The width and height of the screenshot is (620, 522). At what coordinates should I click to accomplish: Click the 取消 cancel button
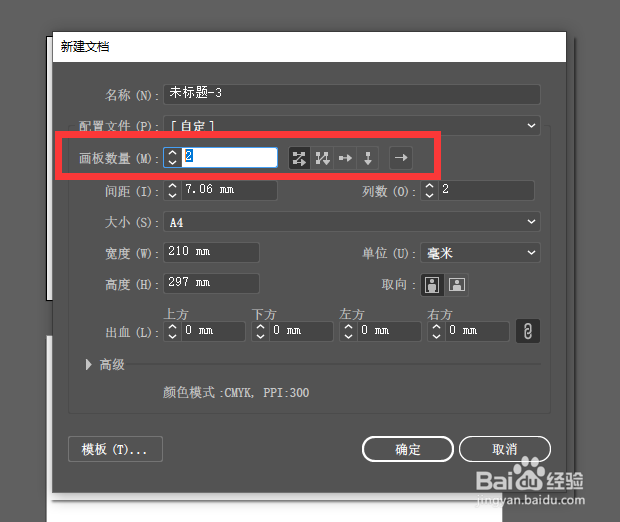505,449
